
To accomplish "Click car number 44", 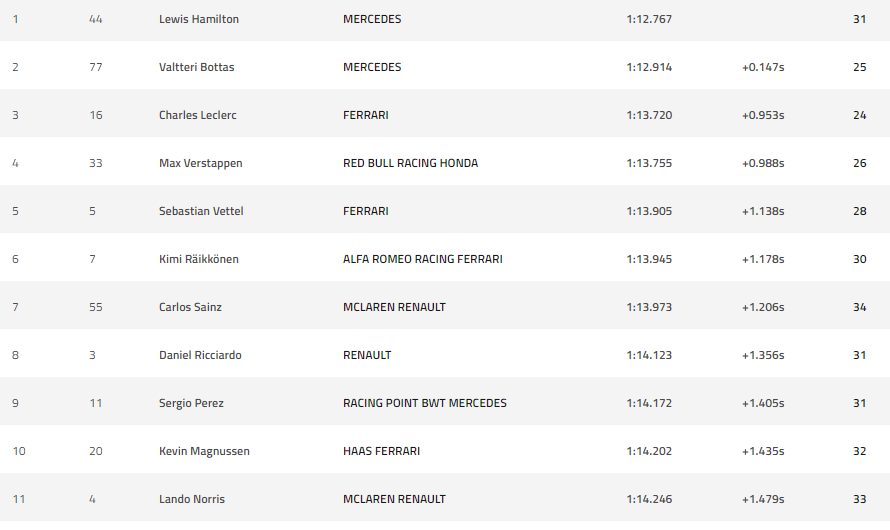I will click(96, 19).
